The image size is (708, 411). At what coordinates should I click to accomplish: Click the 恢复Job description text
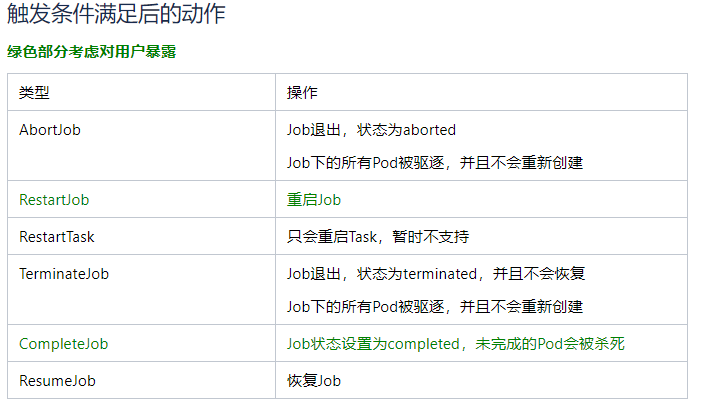pyautogui.click(x=314, y=381)
